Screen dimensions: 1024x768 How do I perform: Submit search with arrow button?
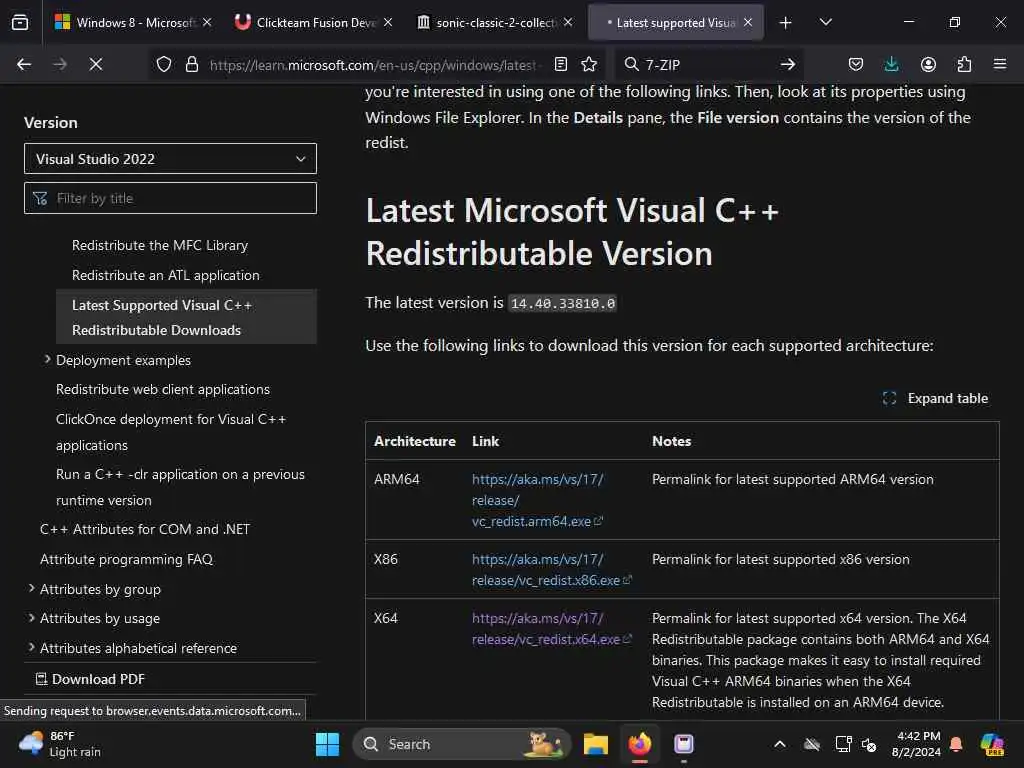(788, 64)
